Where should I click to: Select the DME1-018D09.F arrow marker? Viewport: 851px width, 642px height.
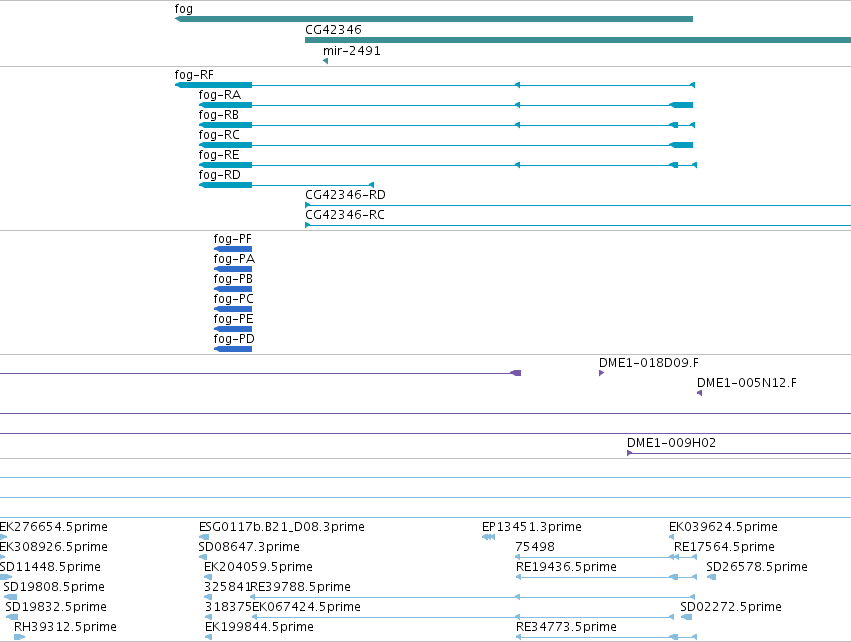coord(601,373)
